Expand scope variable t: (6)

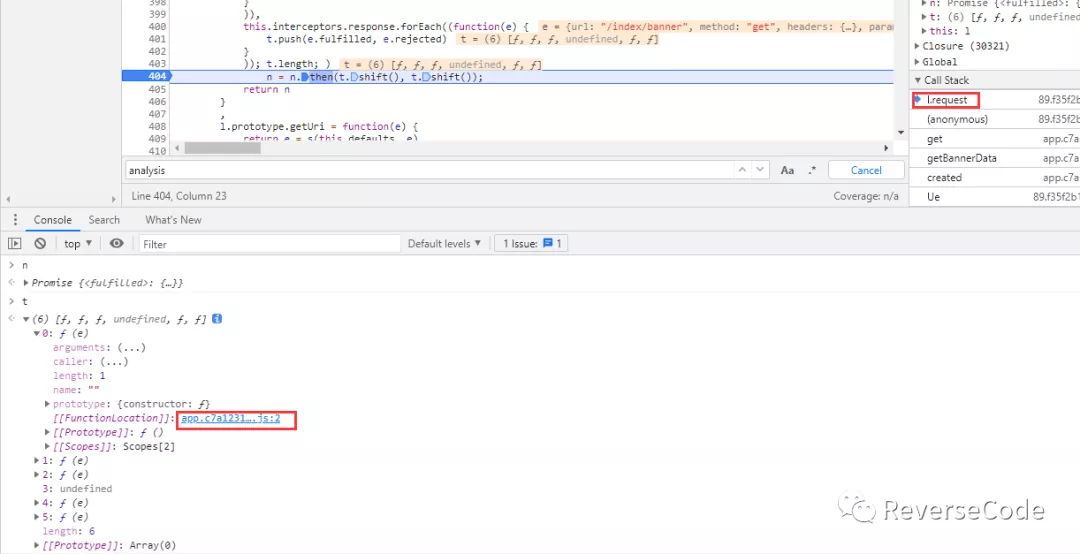point(925,17)
